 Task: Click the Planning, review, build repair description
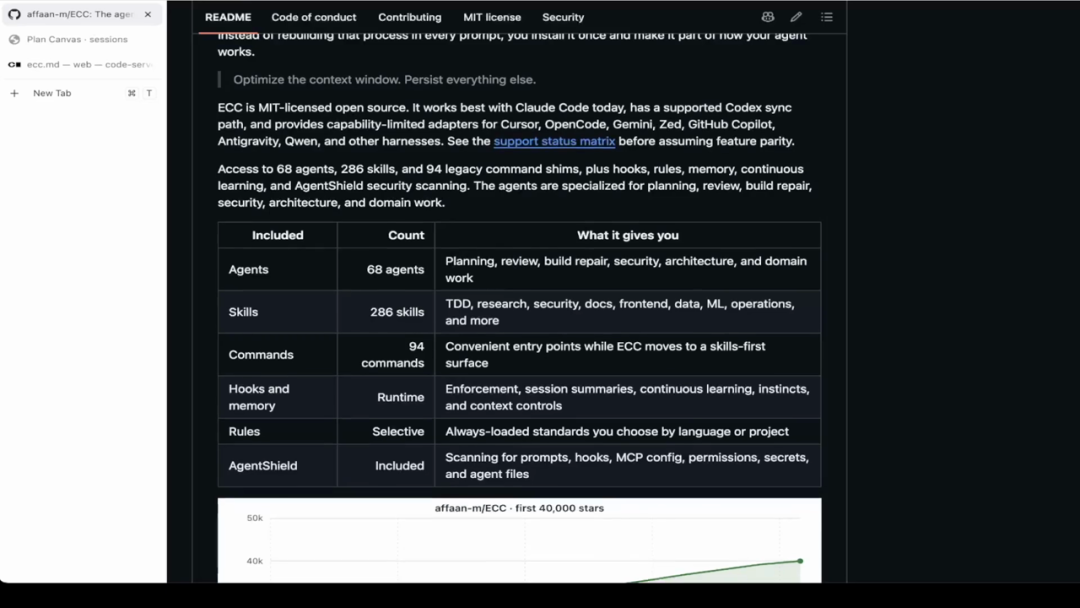627,270
